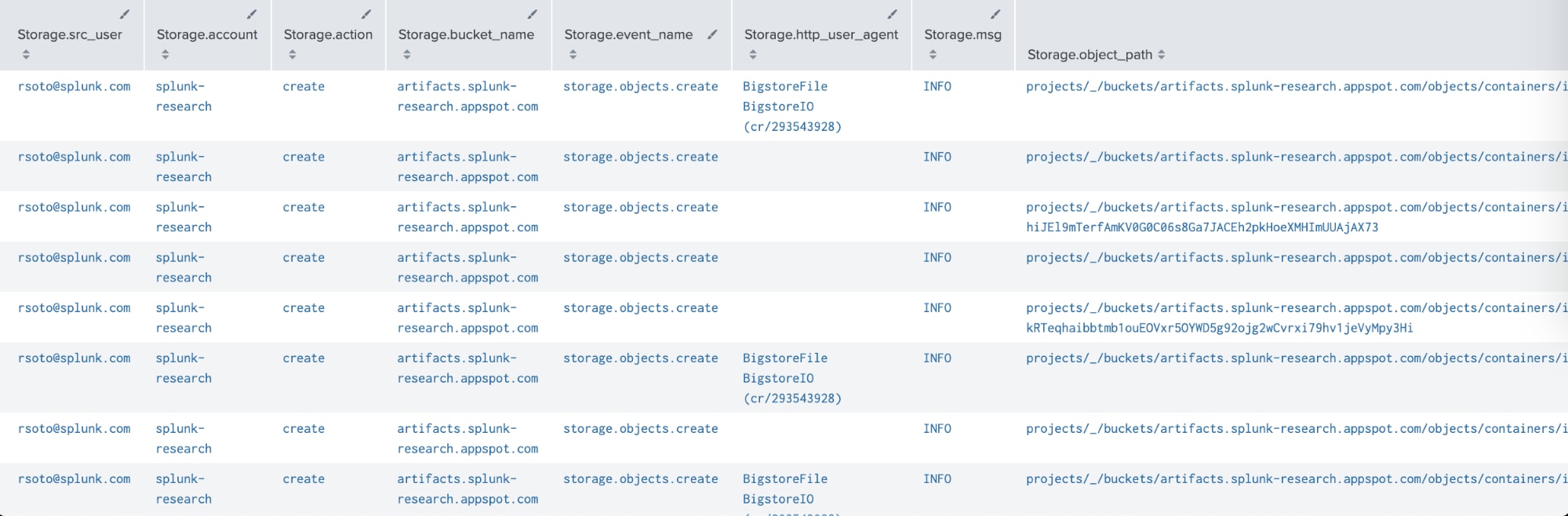Screen dimensions: 1568x516
Task: Click splunk-research account in the hiJEl9mTerf…AjAX73 row
Action: click(184, 217)
